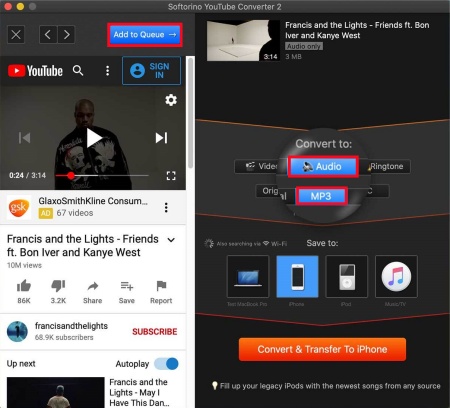Screen dimensions: 450x408
Task: Click the francisandthelights channel name
Action: pyautogui.click(x=71, y=326)
